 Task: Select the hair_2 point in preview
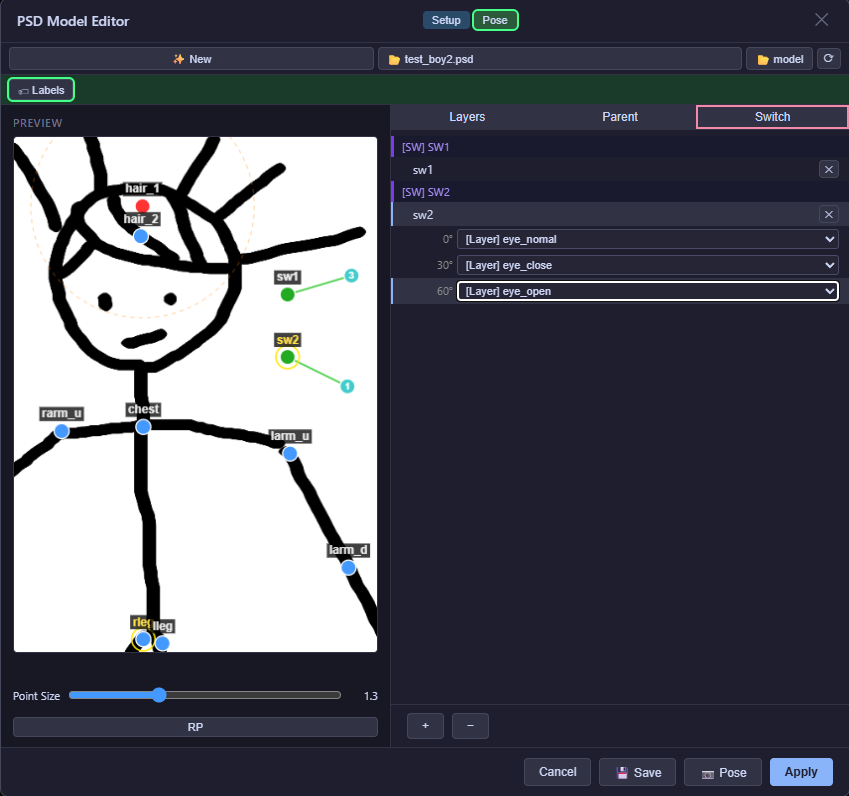tap(141, 236)
